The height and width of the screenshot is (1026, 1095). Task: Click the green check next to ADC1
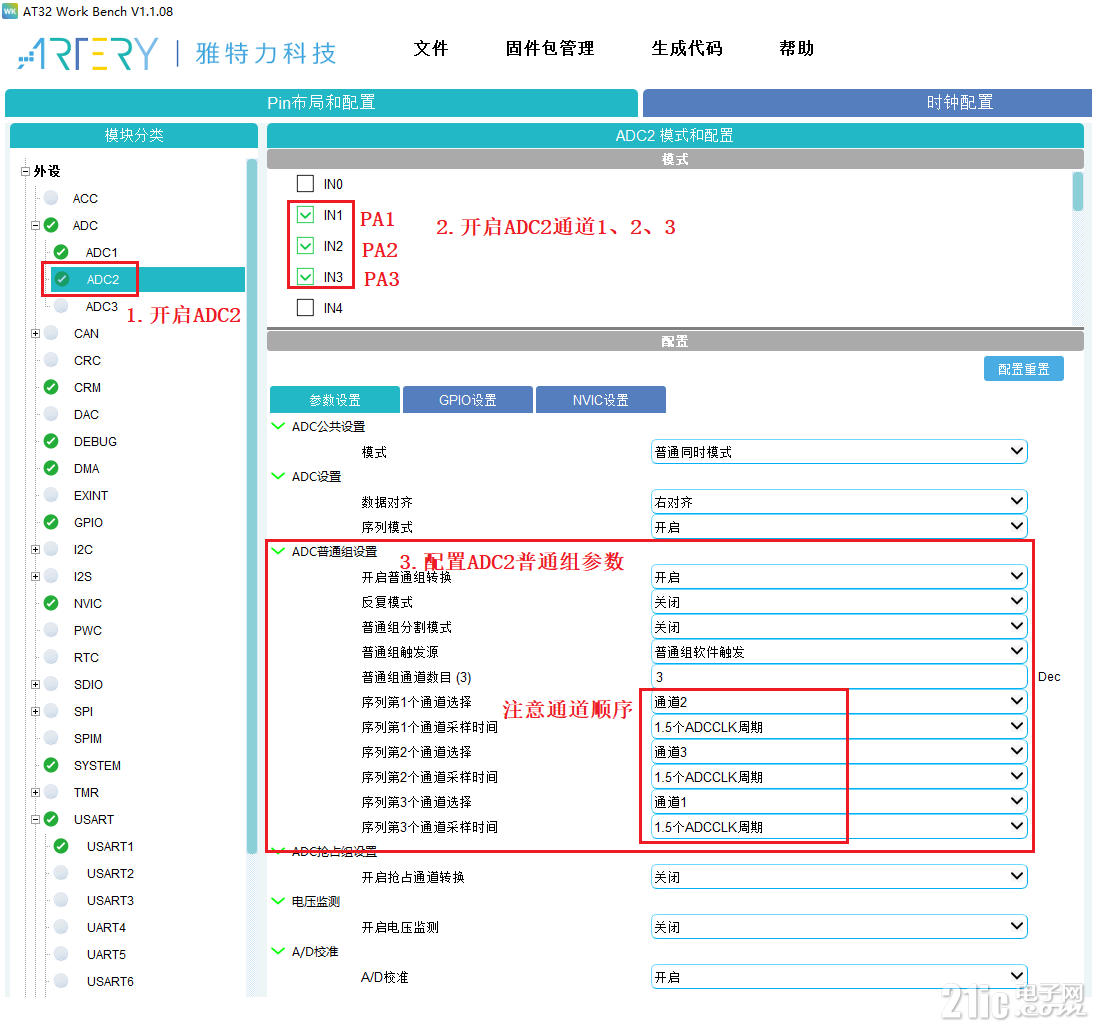point(61,251)
